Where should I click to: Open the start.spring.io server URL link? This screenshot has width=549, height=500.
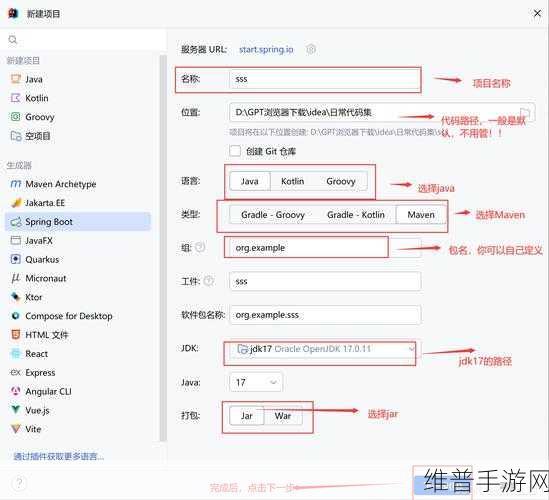pyautogui.click(x=266, y=49)
